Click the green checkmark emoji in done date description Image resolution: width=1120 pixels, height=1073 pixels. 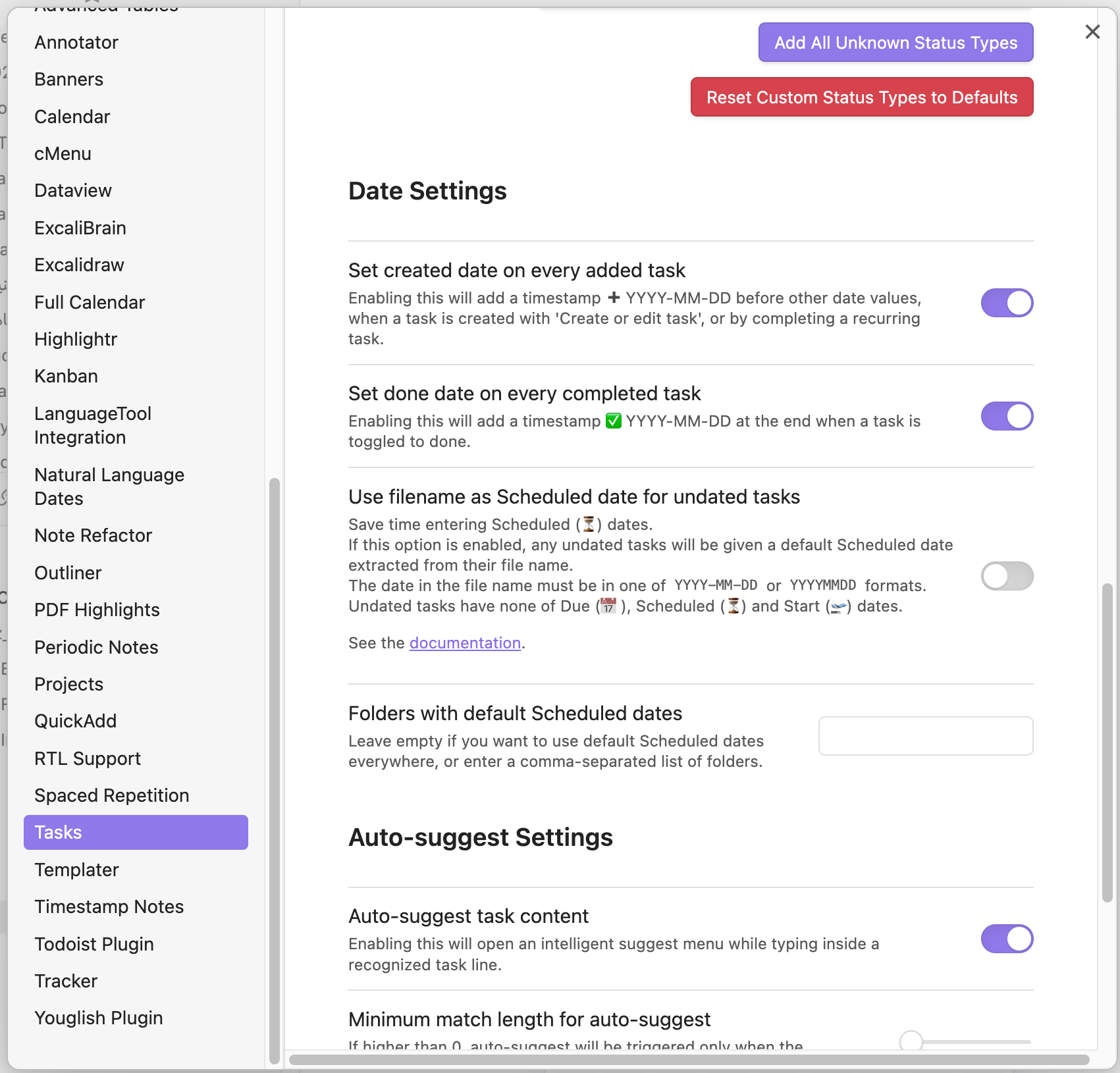coord(614,421)
